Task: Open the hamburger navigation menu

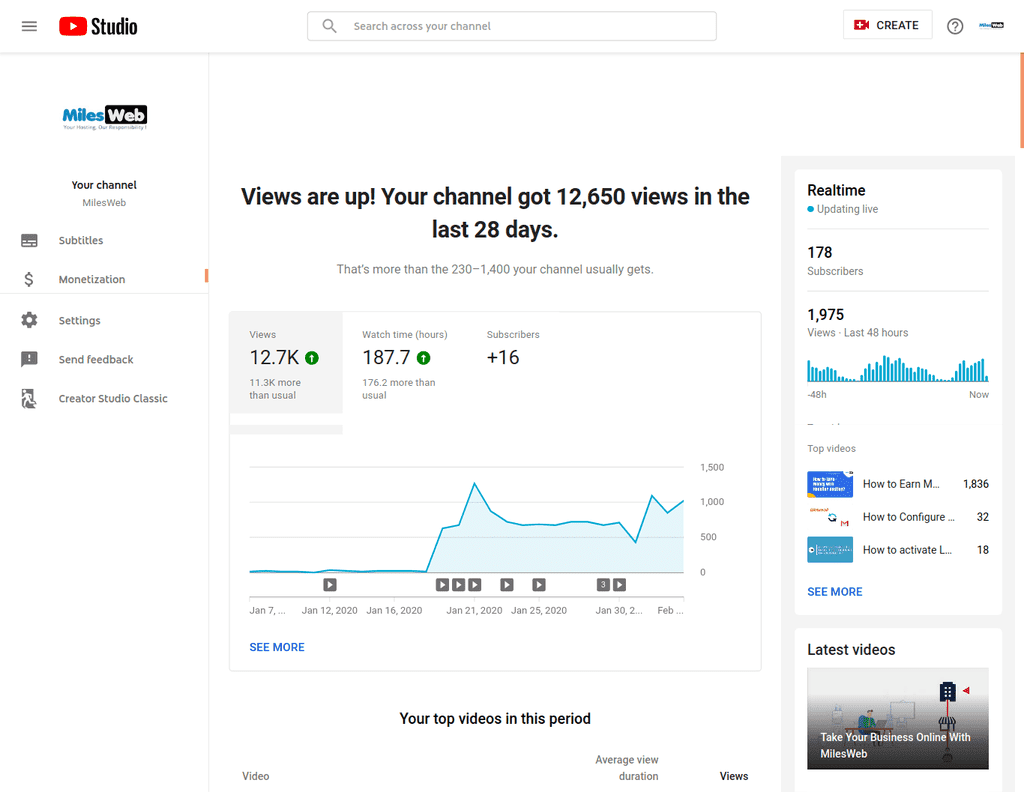Action: (29, 26)
